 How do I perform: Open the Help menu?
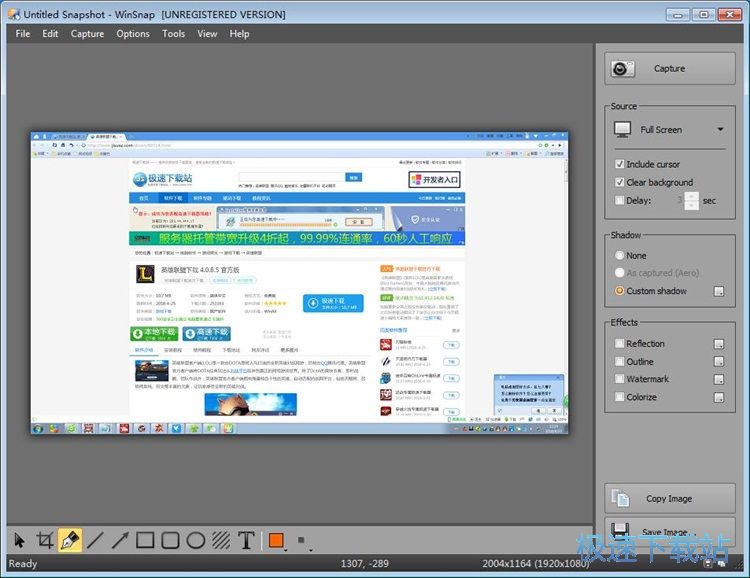pos(239,33)
